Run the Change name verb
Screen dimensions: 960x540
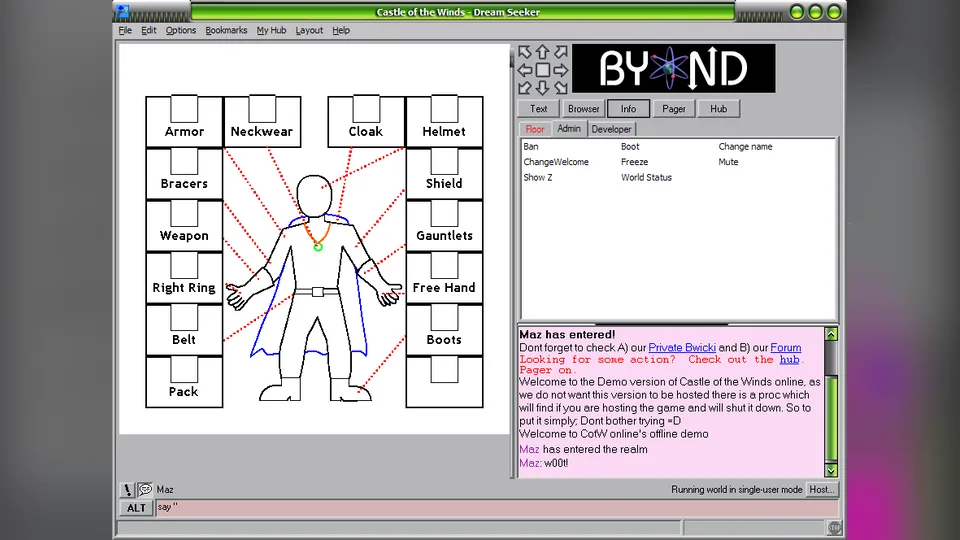coord(745,146)
